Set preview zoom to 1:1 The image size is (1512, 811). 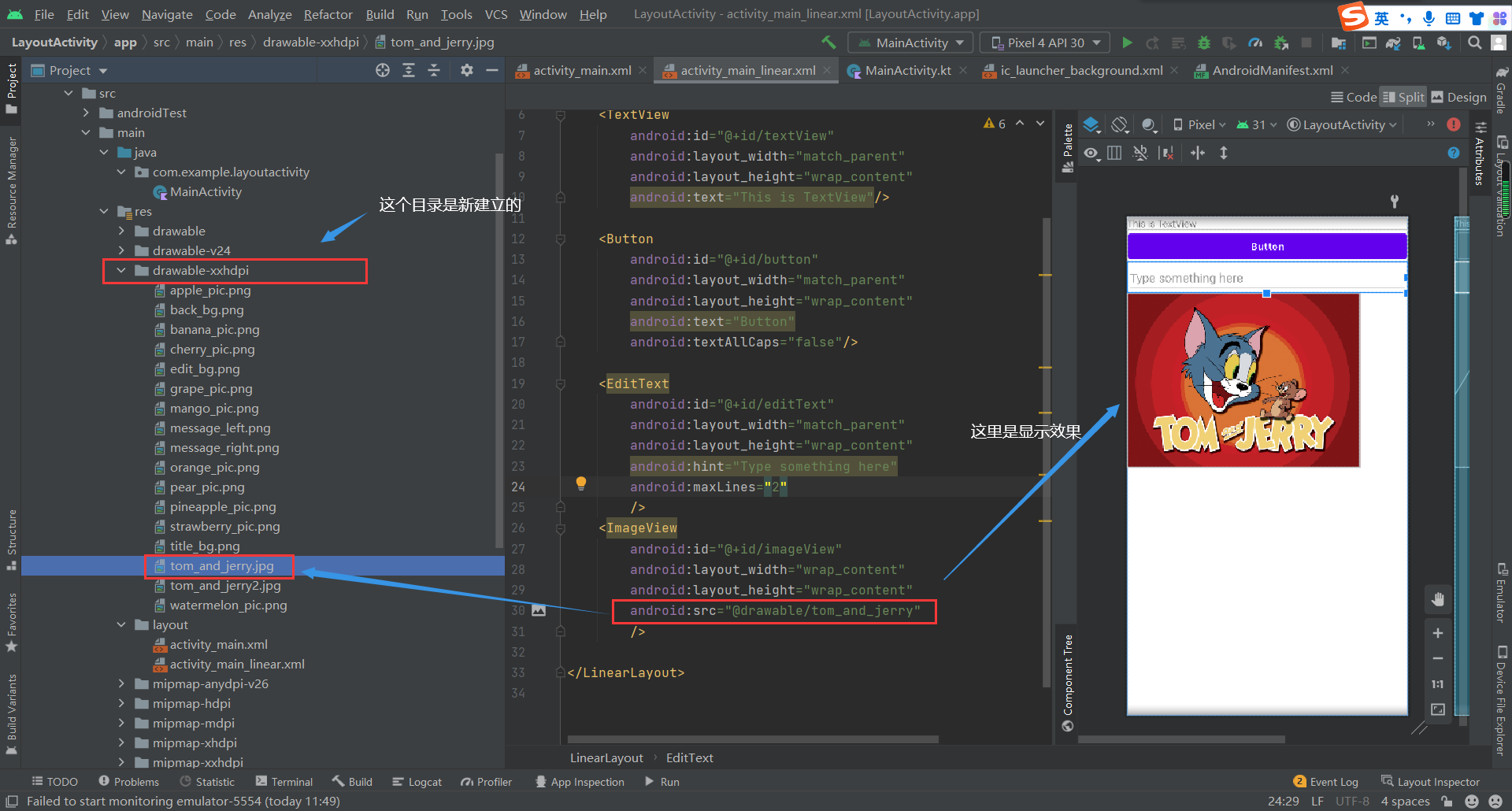pos(1438,684)
